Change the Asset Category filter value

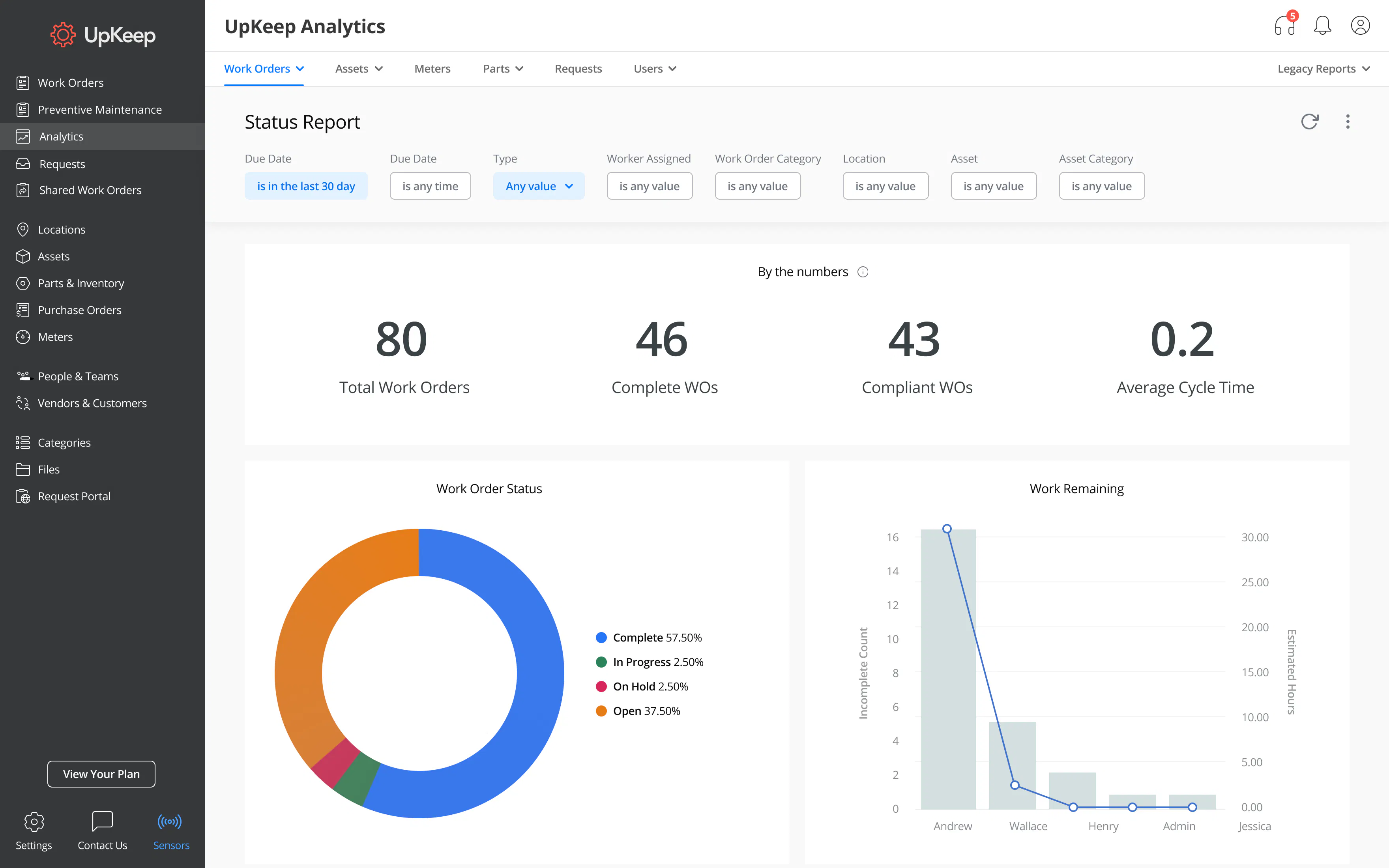1101,185
